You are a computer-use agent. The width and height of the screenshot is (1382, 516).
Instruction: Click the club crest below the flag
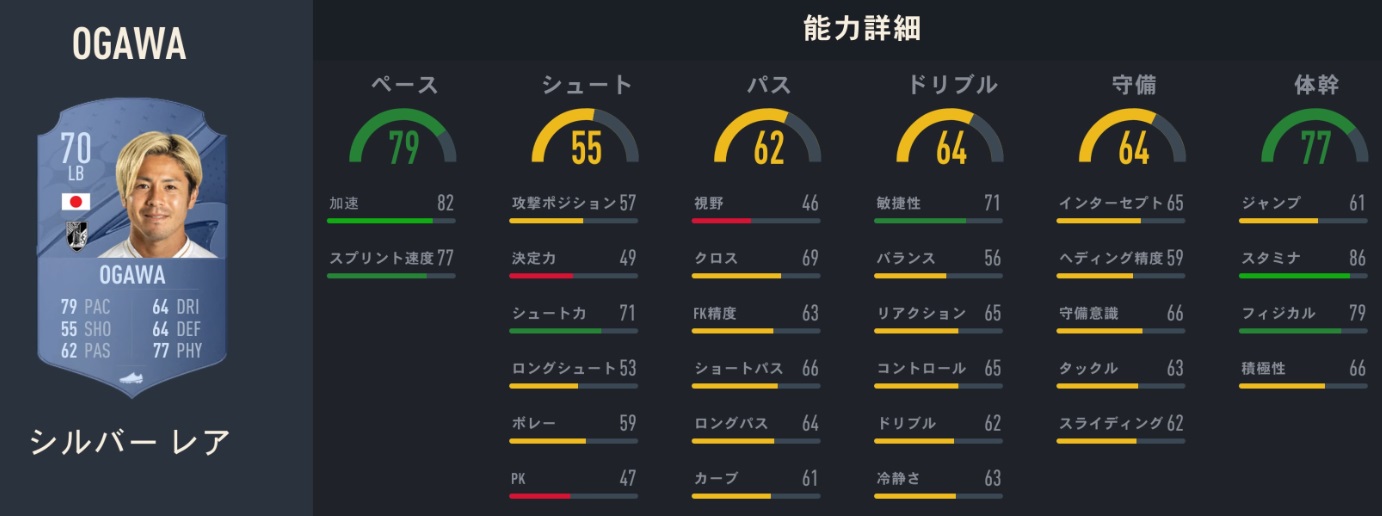pyautogui.click(x=76, y=234)
